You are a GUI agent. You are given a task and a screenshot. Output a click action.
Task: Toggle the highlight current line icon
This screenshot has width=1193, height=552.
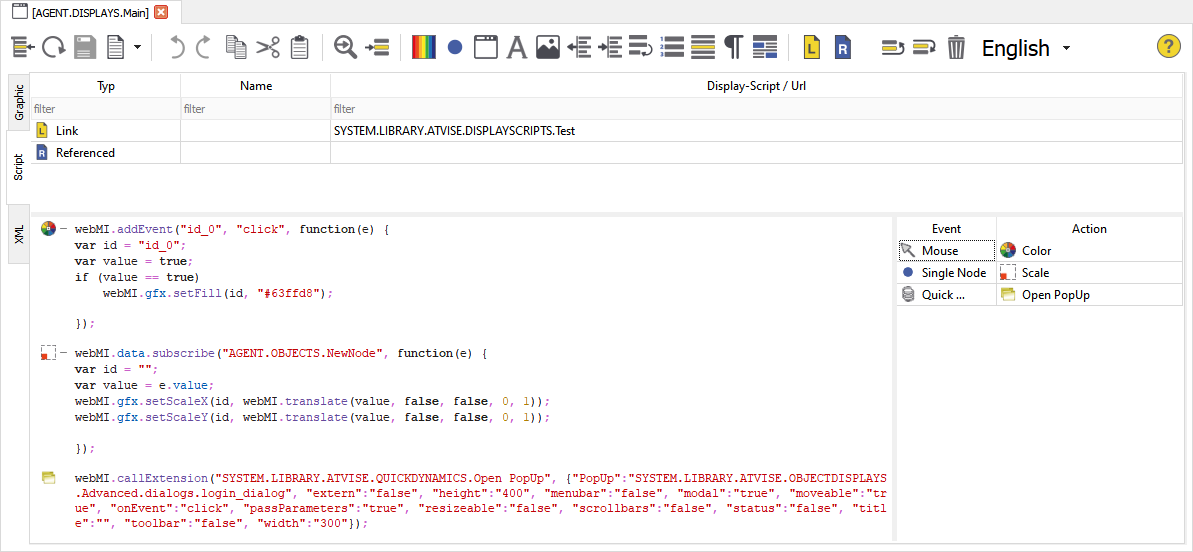coord(703,48)
